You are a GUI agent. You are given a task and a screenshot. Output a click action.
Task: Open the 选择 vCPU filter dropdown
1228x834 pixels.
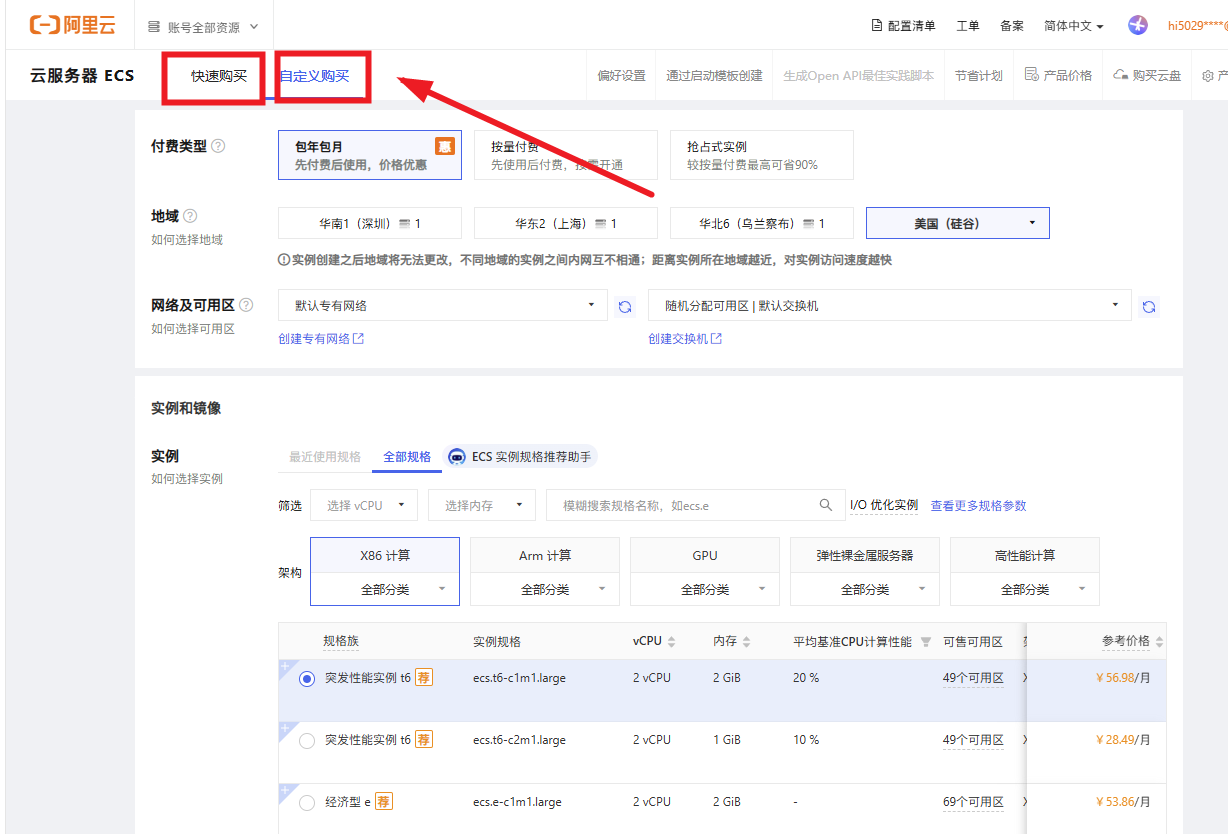(x=364, y=506)
